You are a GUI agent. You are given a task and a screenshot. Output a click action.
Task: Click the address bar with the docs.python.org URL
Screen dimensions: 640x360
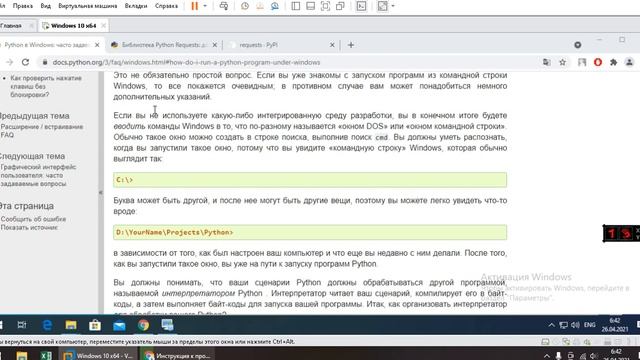pyautogui.click(x=186, y=62)
